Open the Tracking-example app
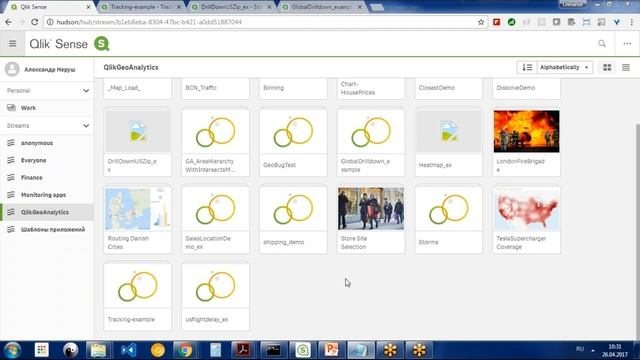Viewport: 640px width, 360px height. point(138,297)
